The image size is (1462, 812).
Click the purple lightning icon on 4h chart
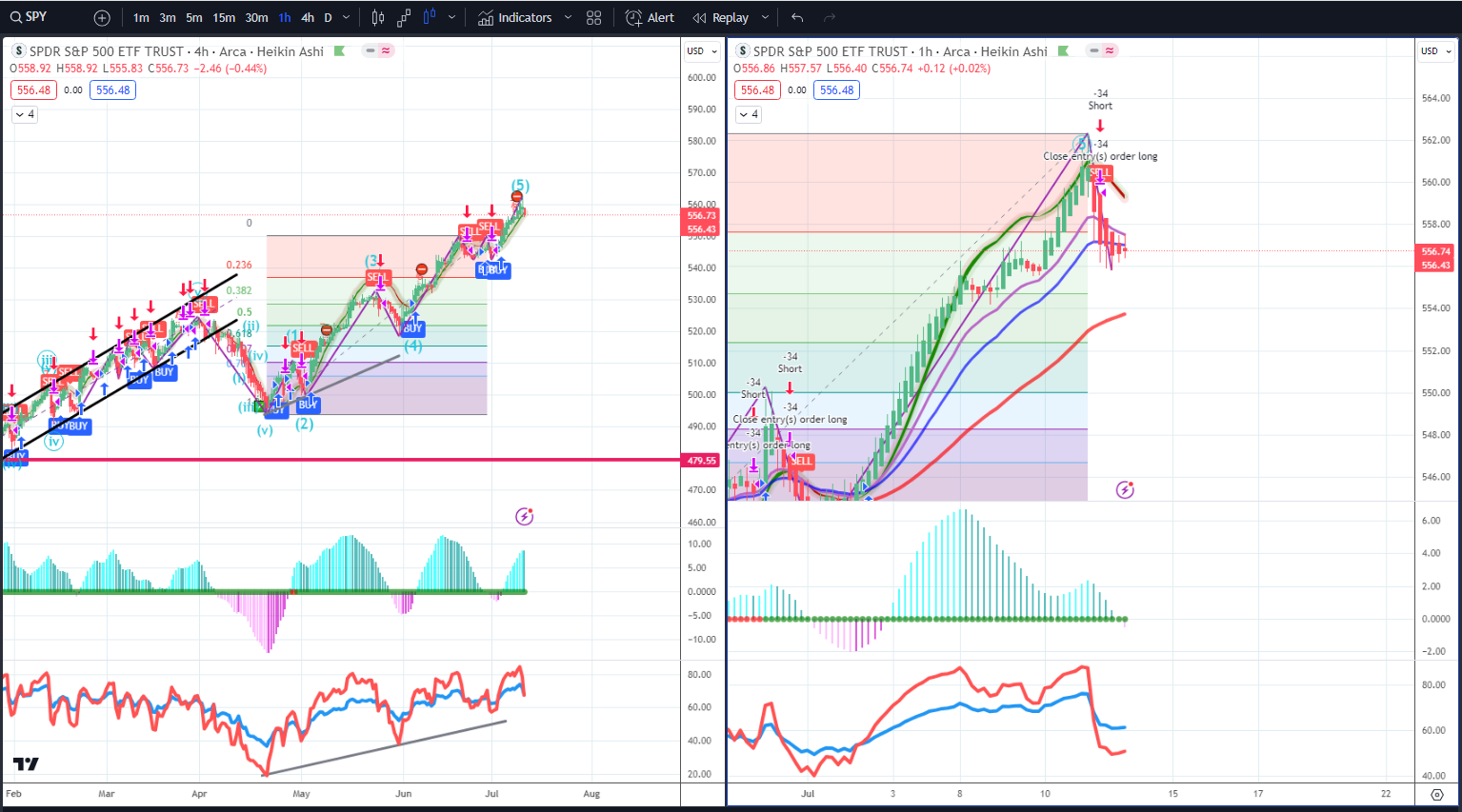click(525, 516)
